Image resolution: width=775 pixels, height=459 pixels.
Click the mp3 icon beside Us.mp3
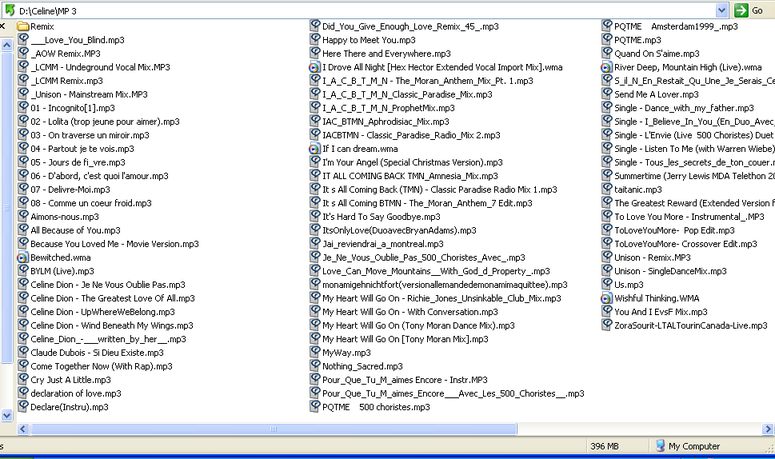[x=607, y=284]
